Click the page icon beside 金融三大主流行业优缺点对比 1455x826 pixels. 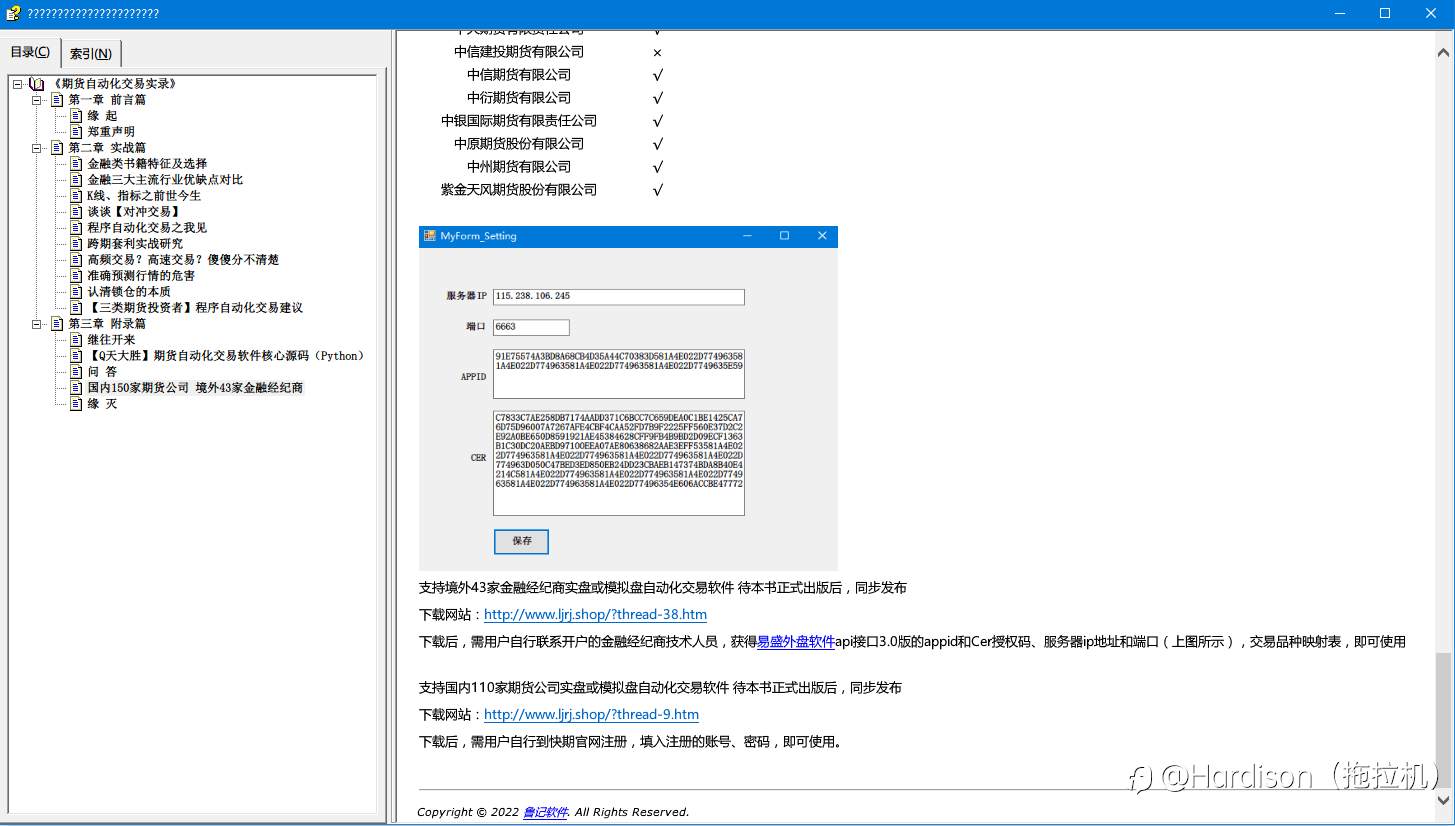(76, 180)
